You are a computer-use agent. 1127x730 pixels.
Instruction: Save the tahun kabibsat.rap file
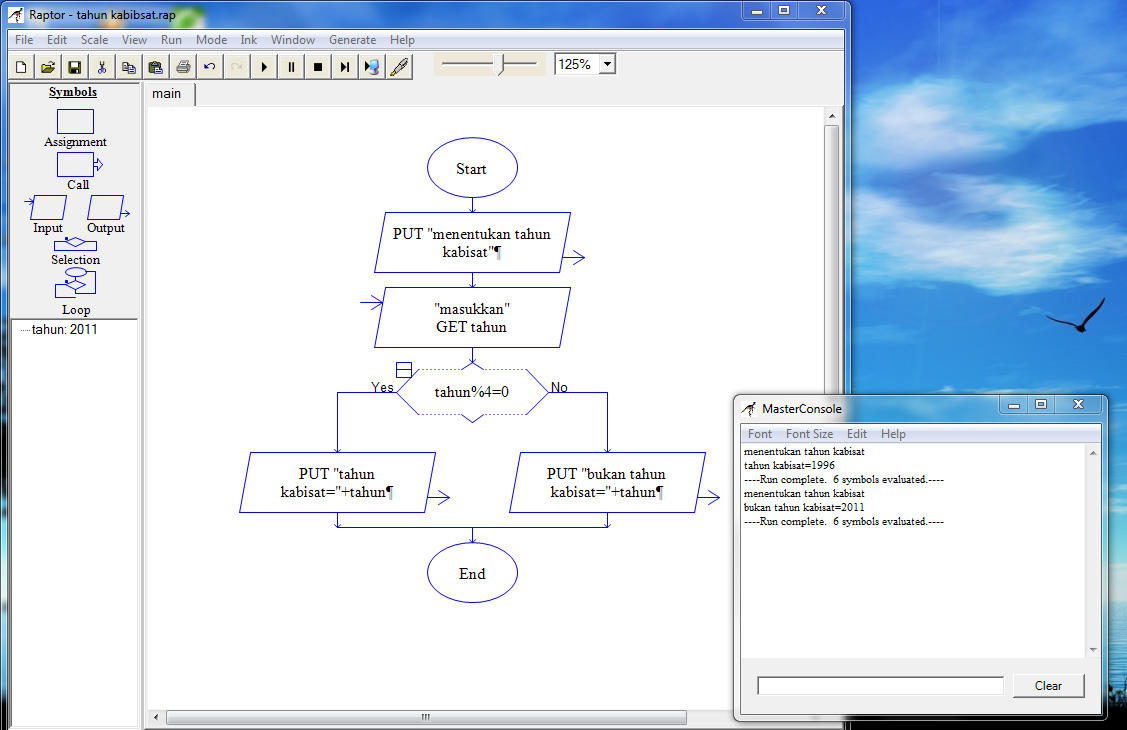point(74,66)
